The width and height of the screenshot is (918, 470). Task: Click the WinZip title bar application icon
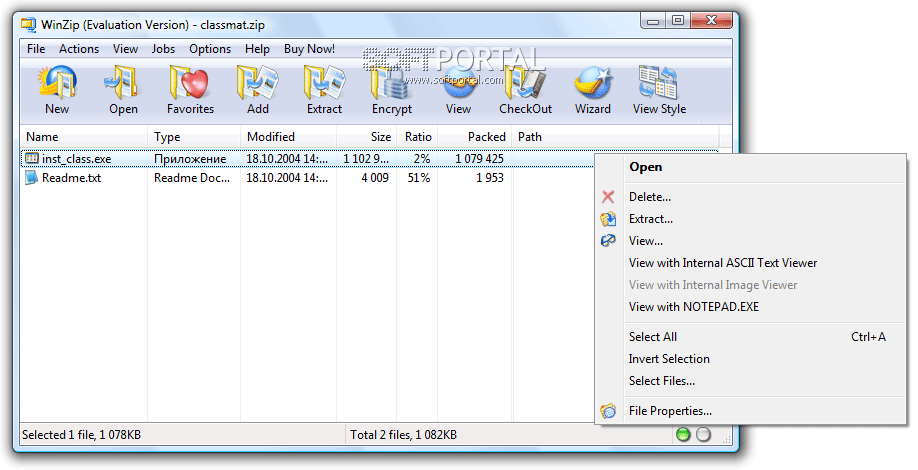28,25
